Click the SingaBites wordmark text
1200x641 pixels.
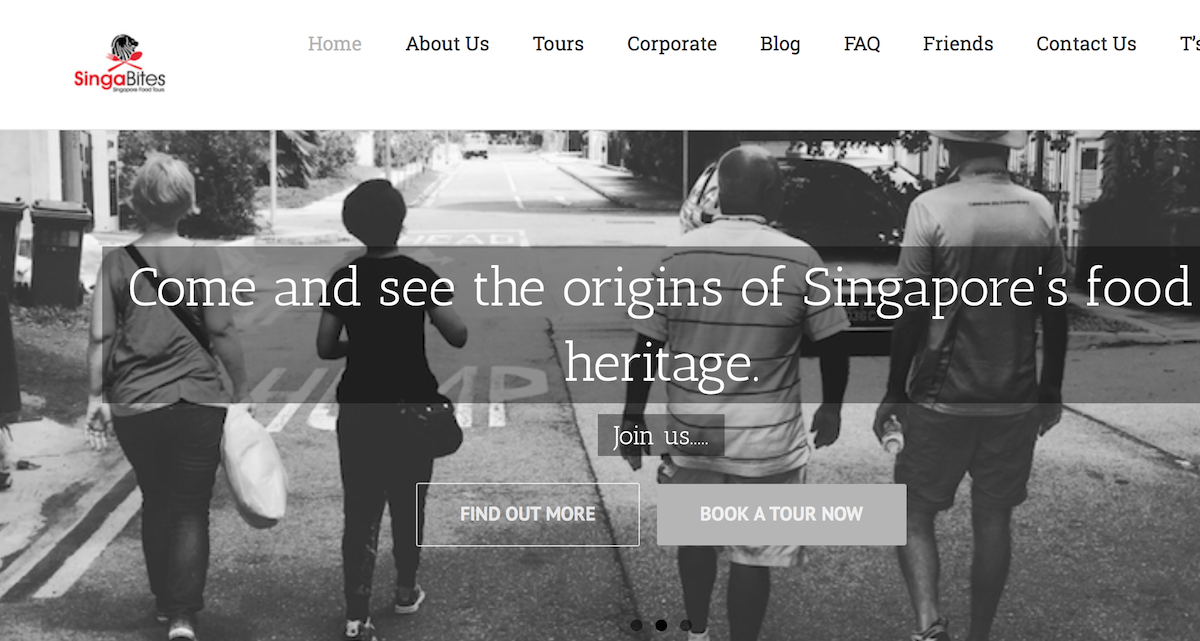pos(119,78)
